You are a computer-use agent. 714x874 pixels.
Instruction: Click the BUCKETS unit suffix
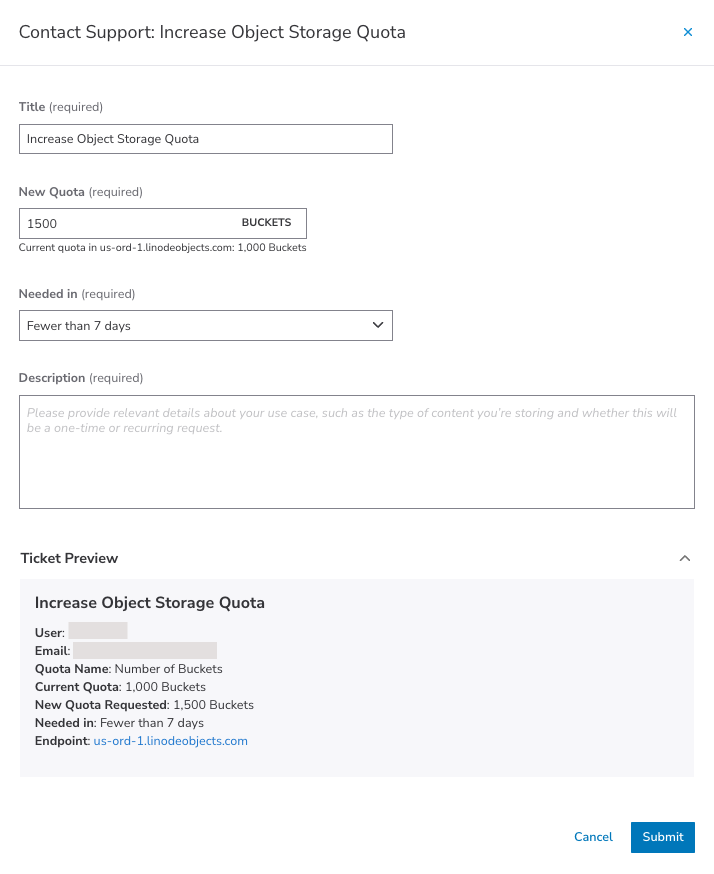coord(266,223)
